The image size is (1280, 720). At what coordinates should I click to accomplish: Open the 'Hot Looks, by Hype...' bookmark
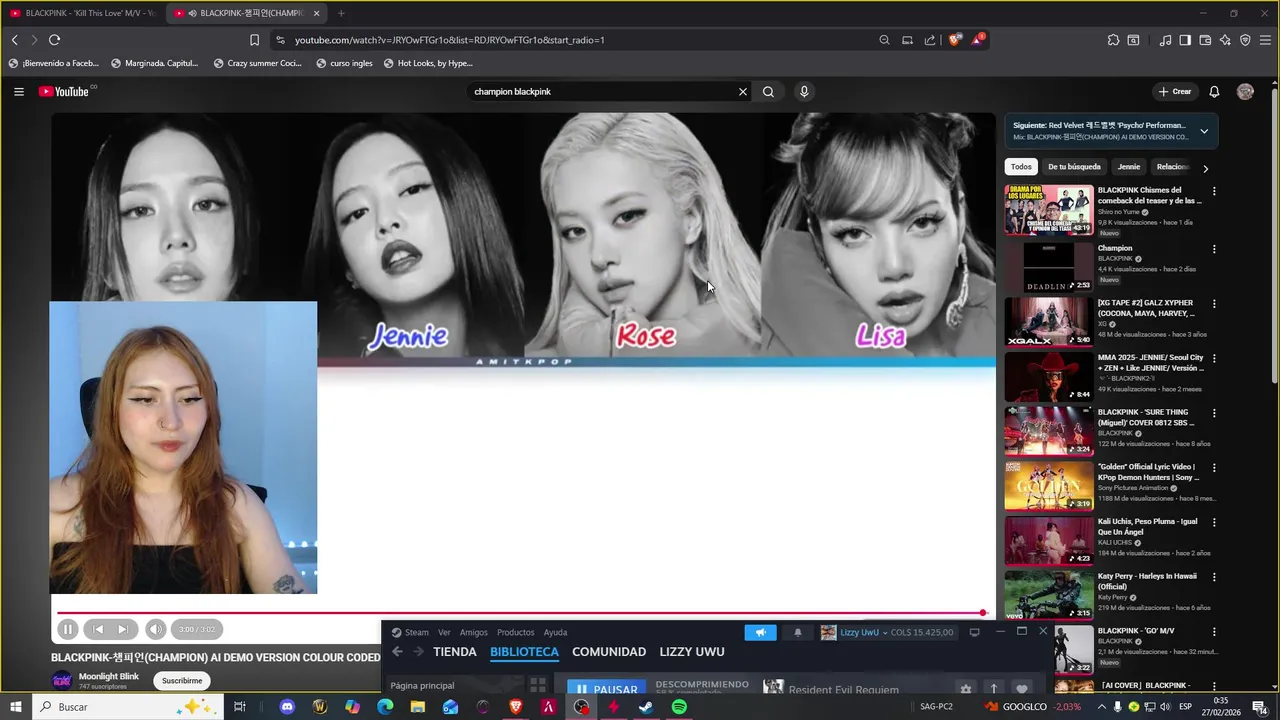428,63
